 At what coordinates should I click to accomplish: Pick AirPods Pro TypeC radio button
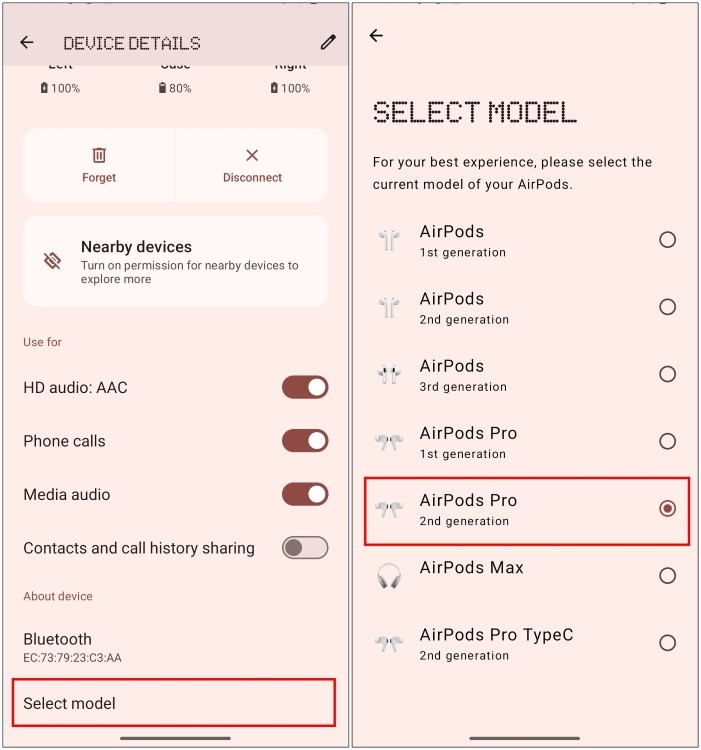click(668, 642)
